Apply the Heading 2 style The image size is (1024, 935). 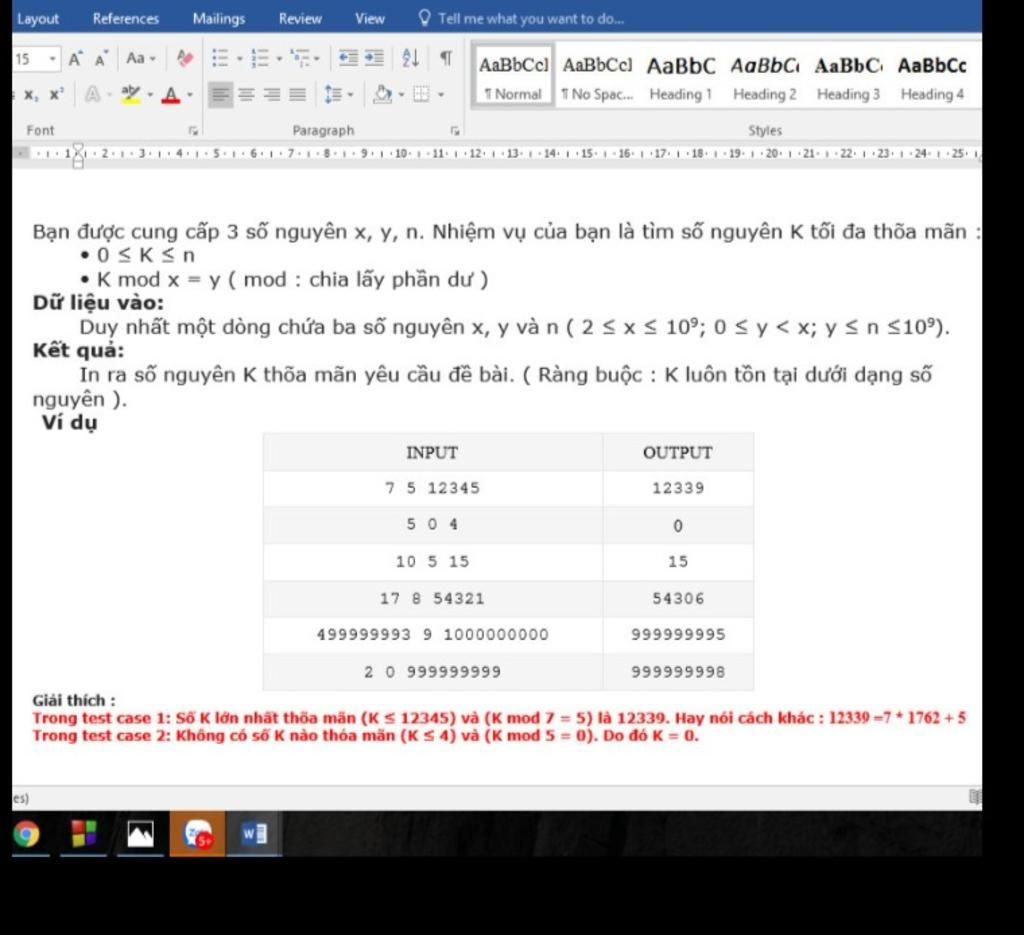tap(765, 76)
